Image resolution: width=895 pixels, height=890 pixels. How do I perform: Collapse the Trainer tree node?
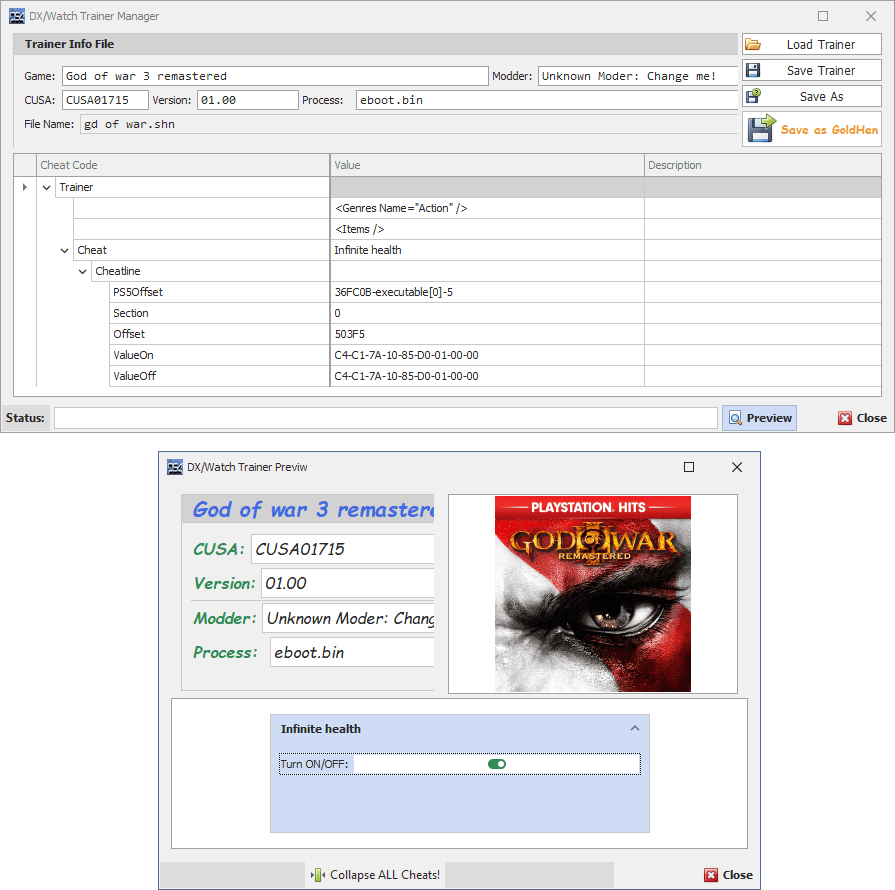47,187
